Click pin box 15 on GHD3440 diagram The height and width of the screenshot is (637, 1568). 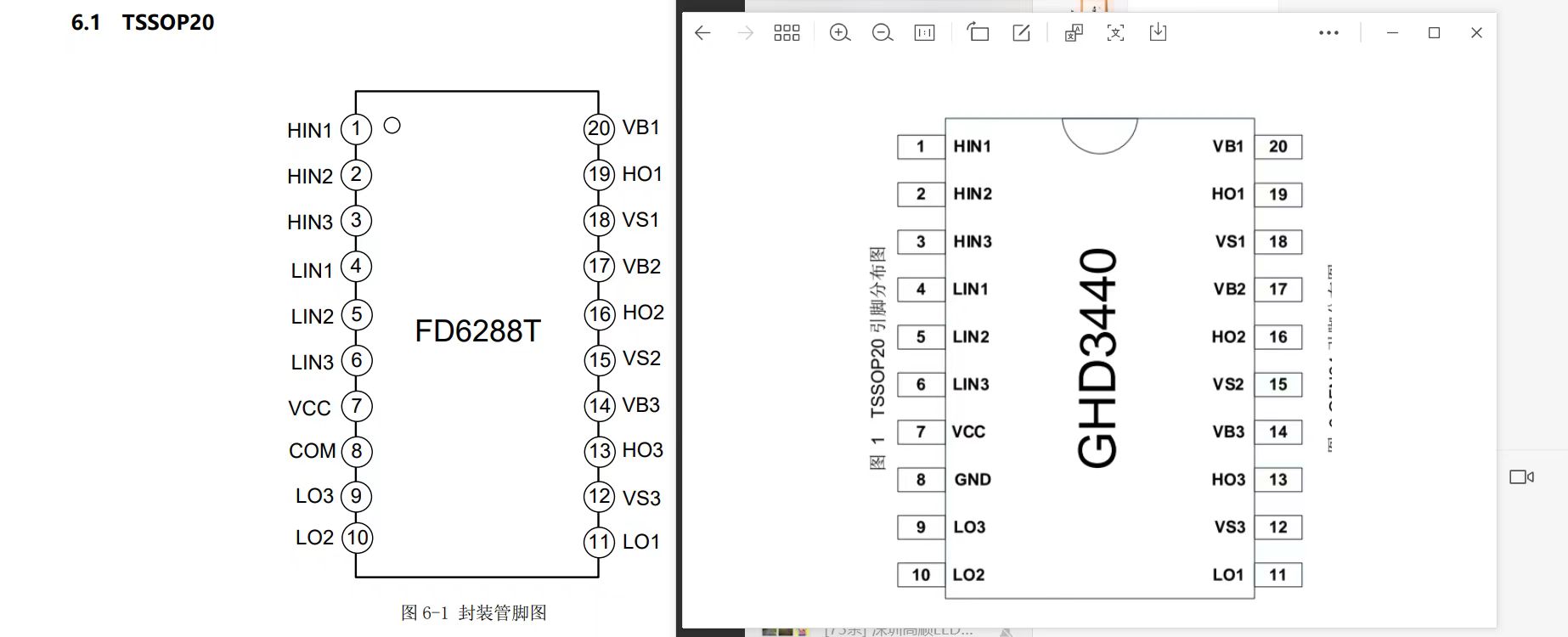(x=1278, y=385)
